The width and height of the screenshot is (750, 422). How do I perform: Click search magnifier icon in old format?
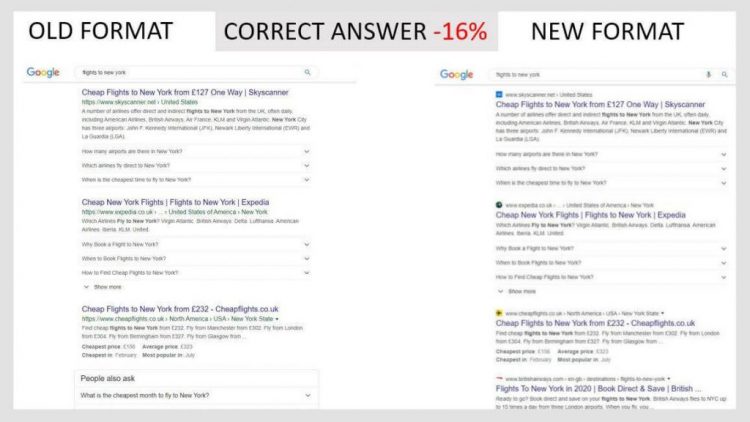click(308, 72)
